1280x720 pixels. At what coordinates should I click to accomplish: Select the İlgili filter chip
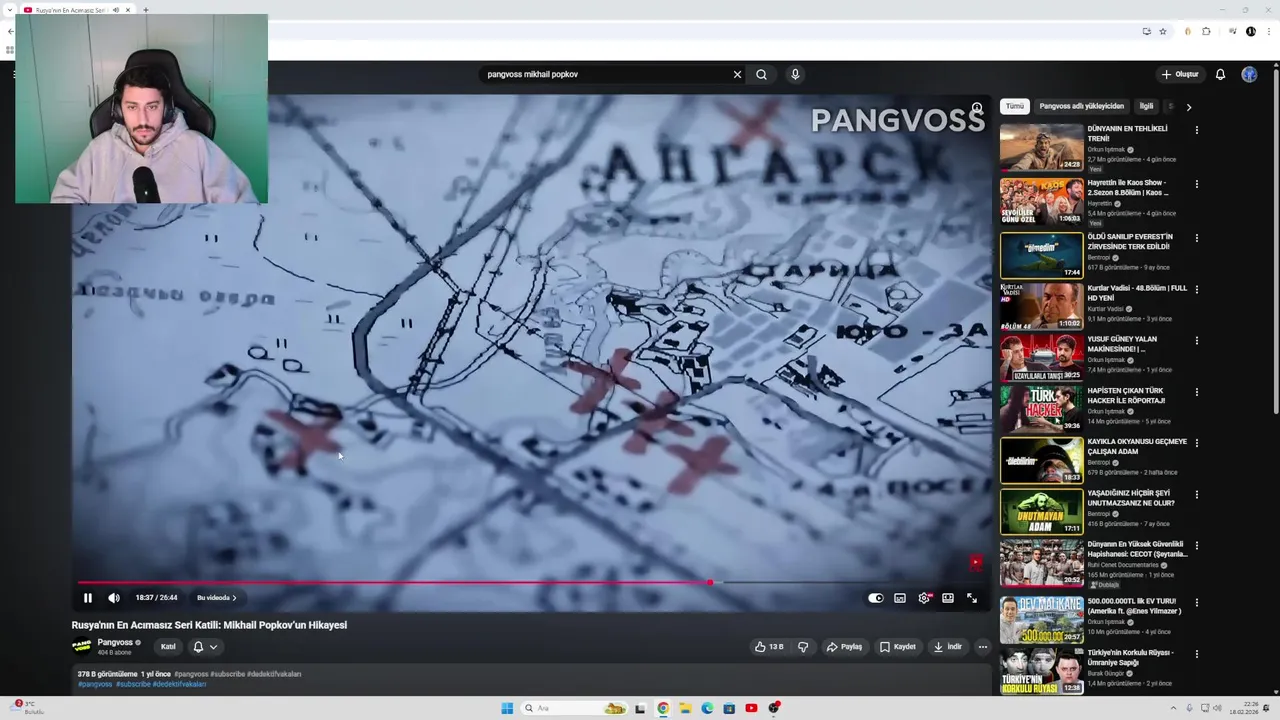coord(1146,106)
